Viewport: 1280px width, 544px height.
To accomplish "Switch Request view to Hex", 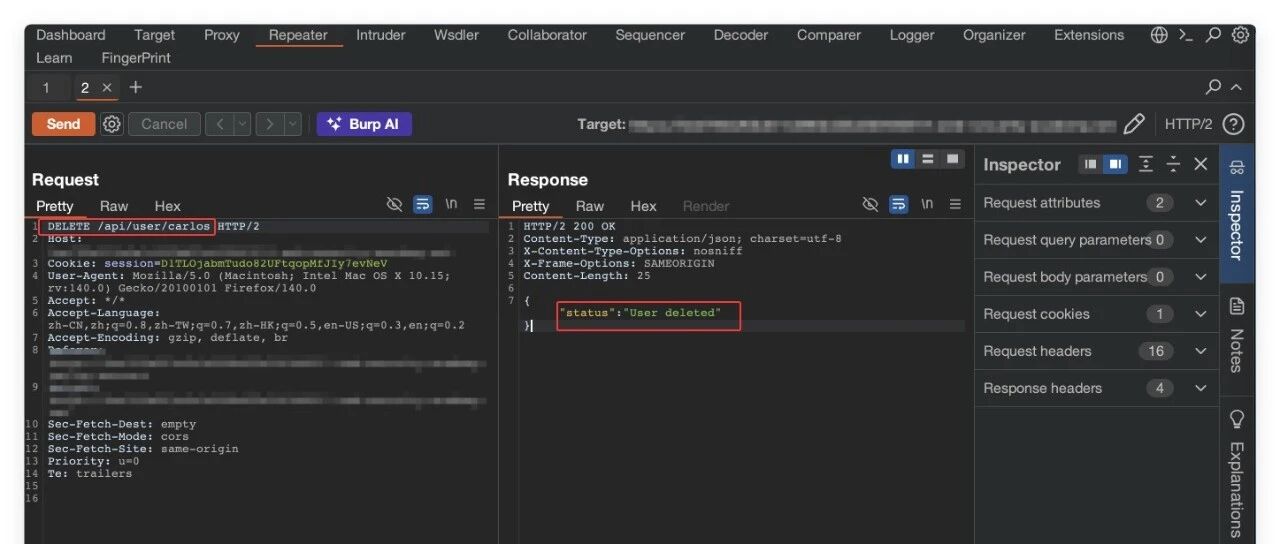I will 168,206.
